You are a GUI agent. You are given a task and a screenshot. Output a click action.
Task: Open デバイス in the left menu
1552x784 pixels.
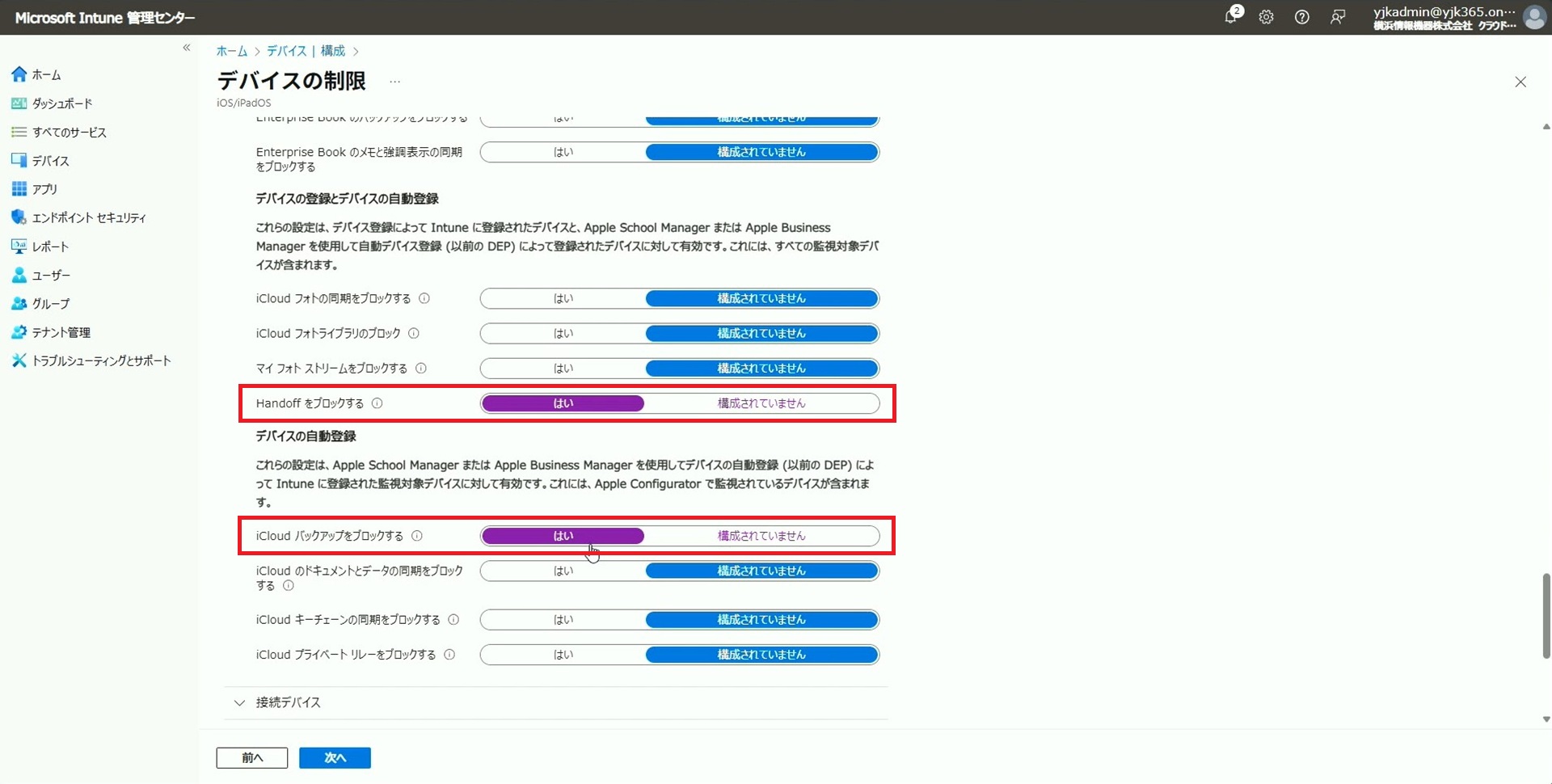50,161
